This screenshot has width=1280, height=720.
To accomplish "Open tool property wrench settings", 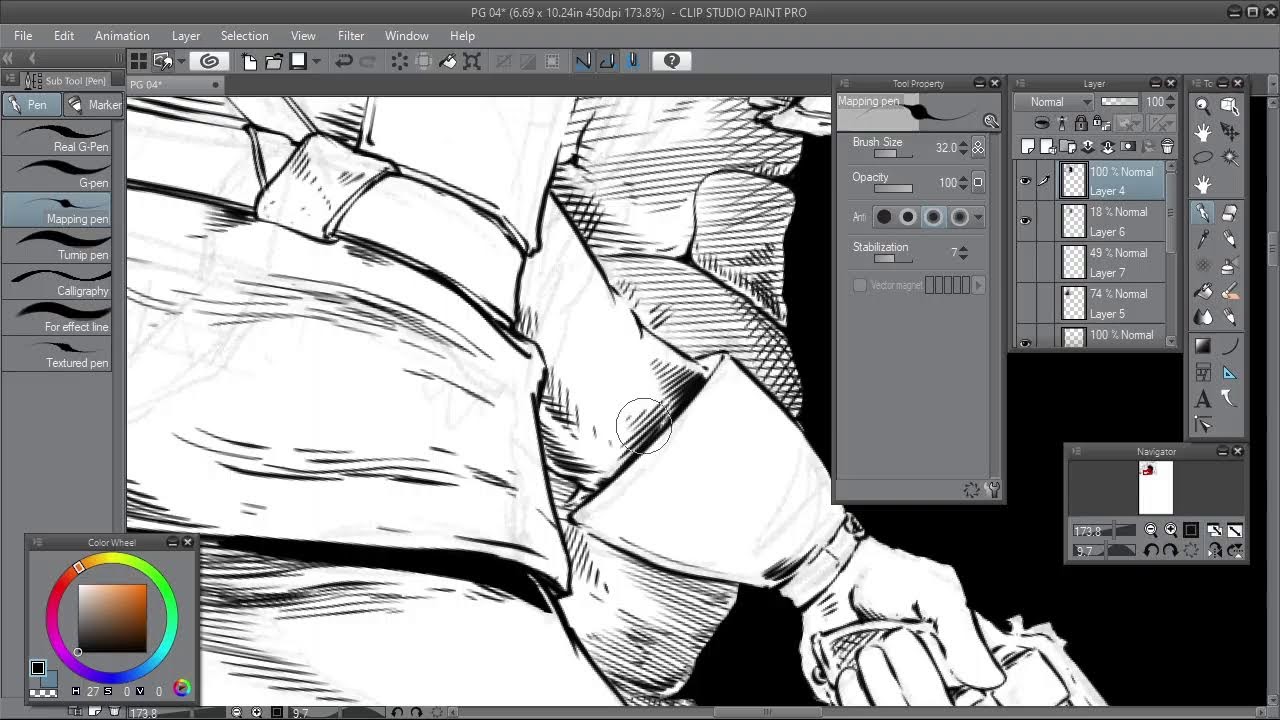I will click(992, 489).
